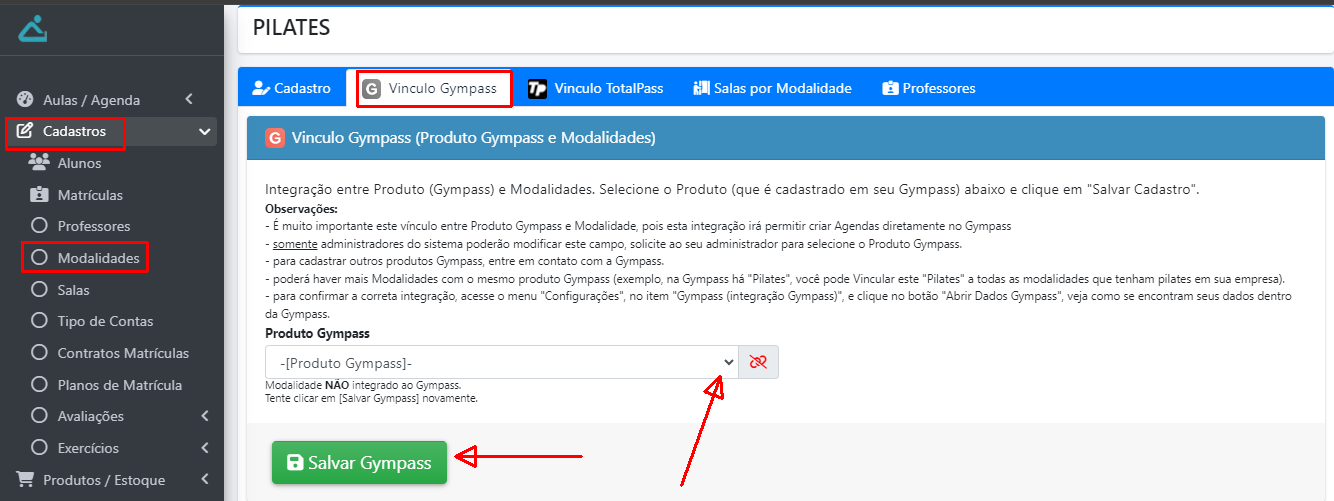Viewport: 1334px width, 501px height.
Task: Click the Produtos / Estoque cart icon
Action: 26,479
